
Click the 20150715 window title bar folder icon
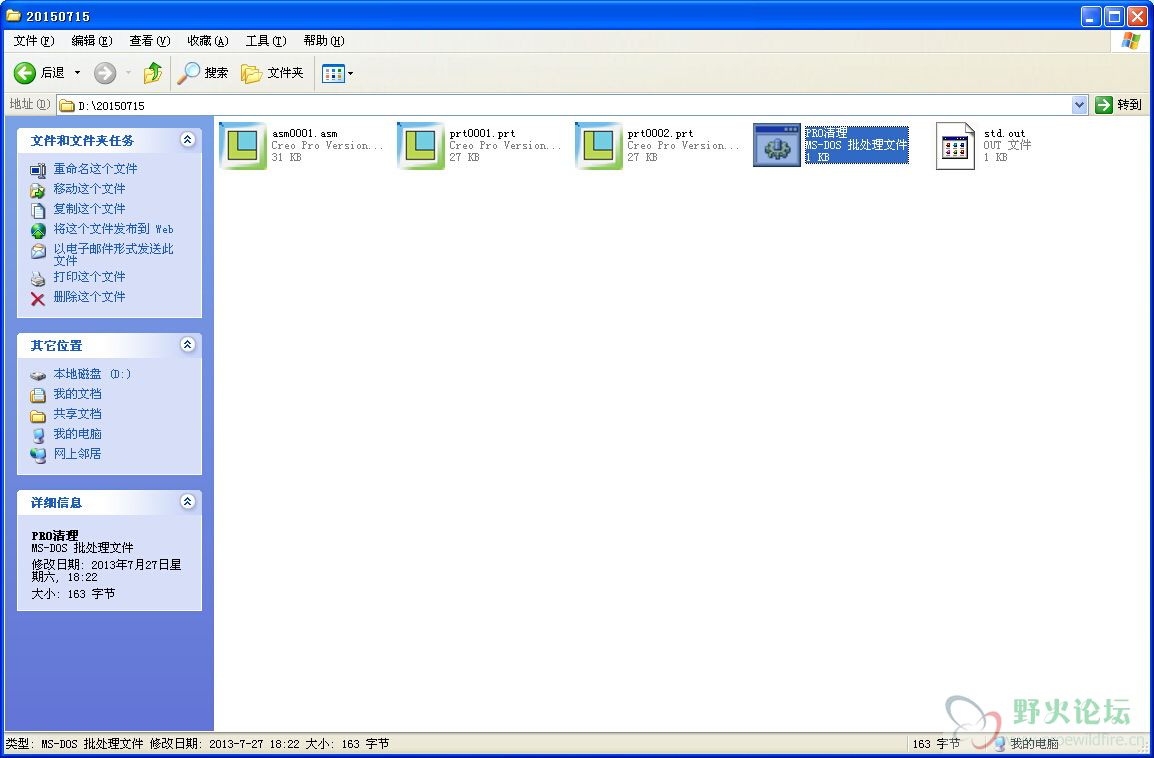coord(13,15)
